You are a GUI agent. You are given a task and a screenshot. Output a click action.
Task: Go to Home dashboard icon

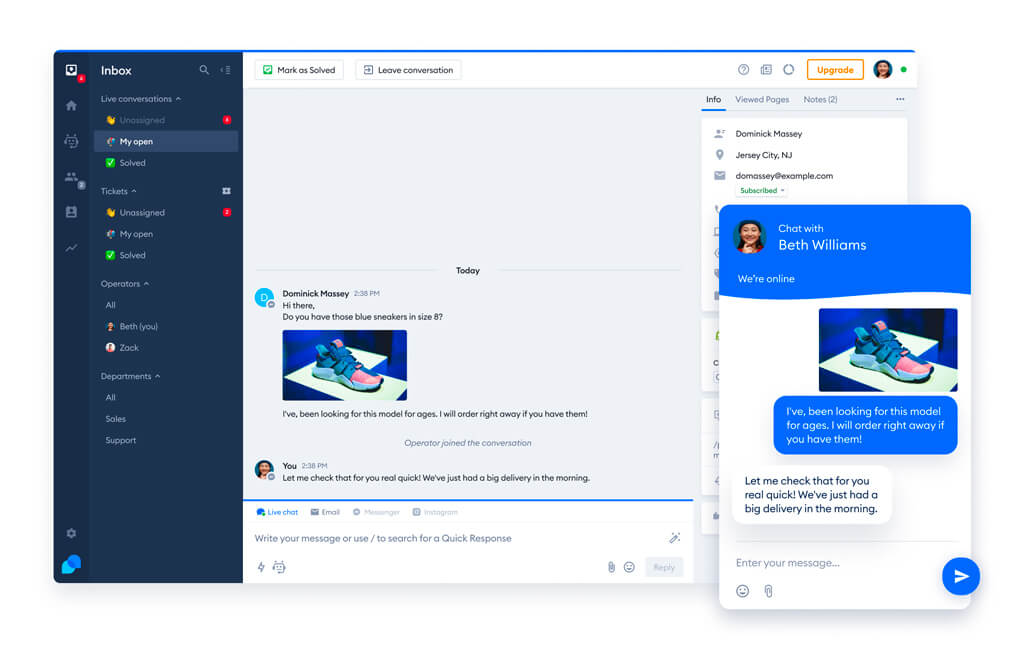tap(71, 106)
